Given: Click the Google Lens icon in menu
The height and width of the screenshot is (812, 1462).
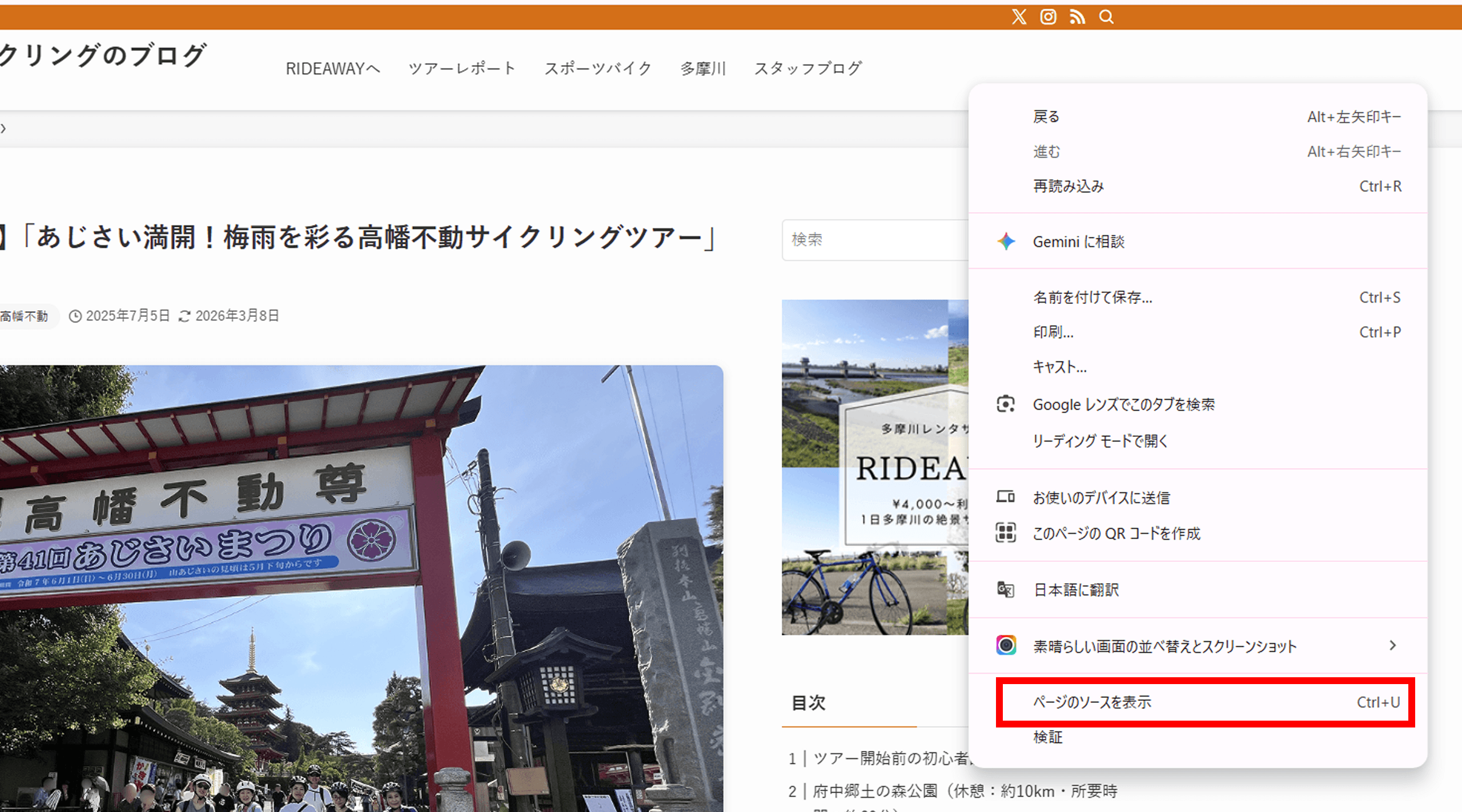Looking at the screenshot, I should (x=1006, y=404).
